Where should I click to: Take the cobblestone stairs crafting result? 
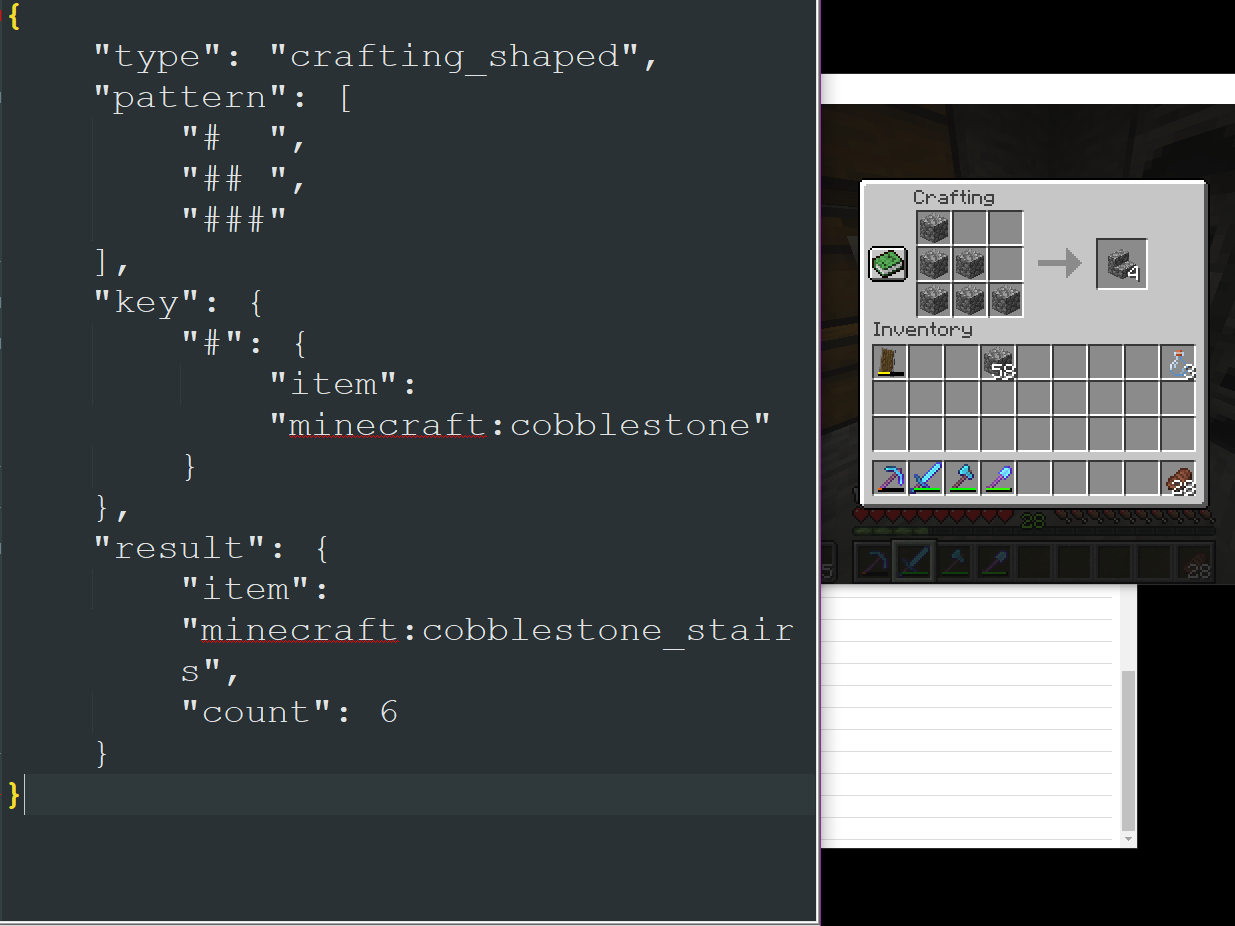(1122, 264)
